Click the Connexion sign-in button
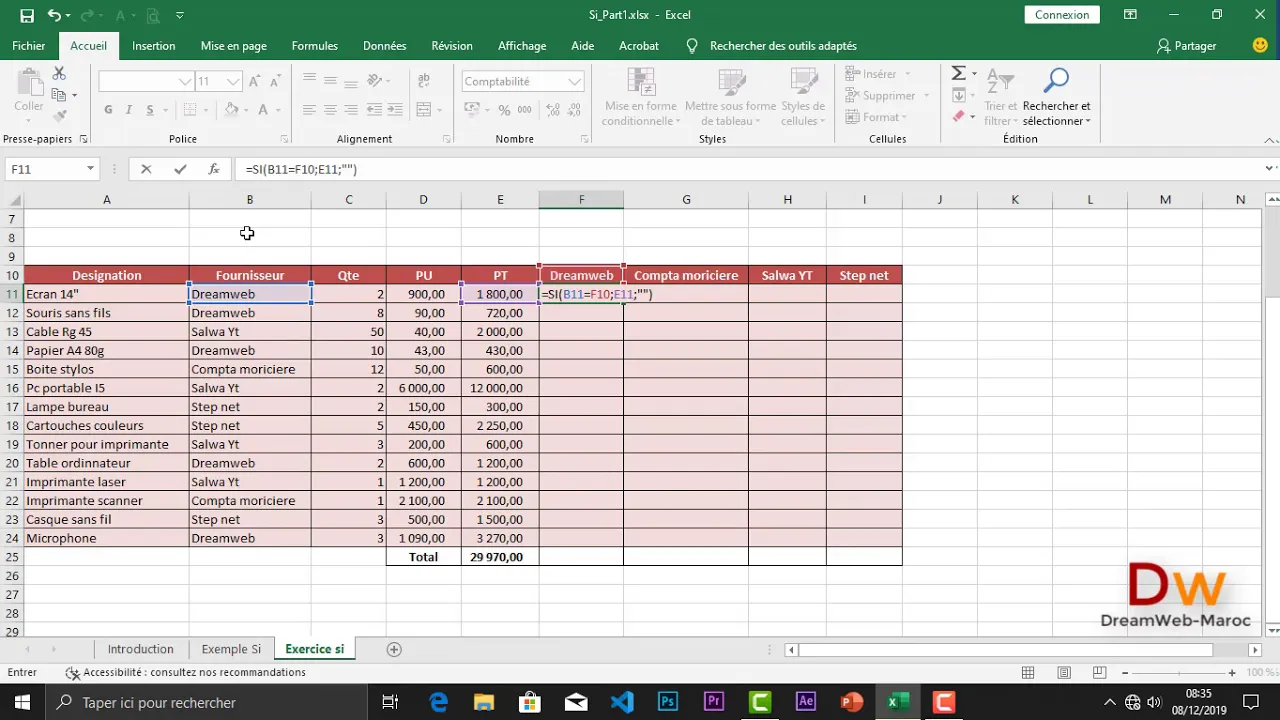 pos(1062,15)
